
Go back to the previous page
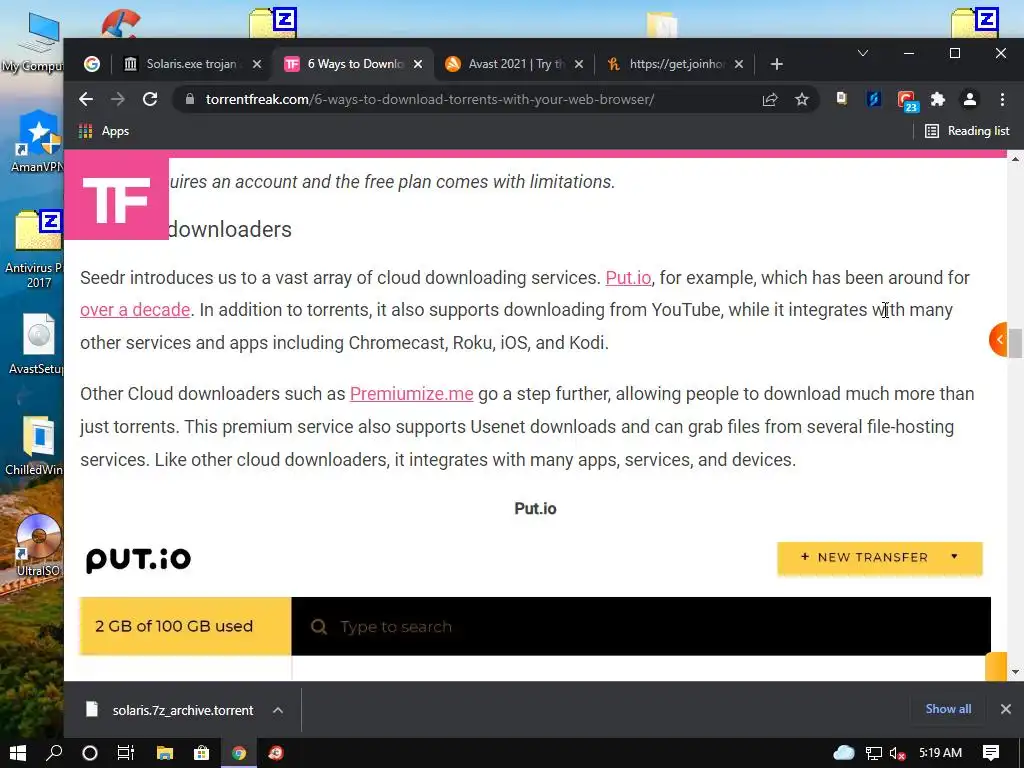86,99
